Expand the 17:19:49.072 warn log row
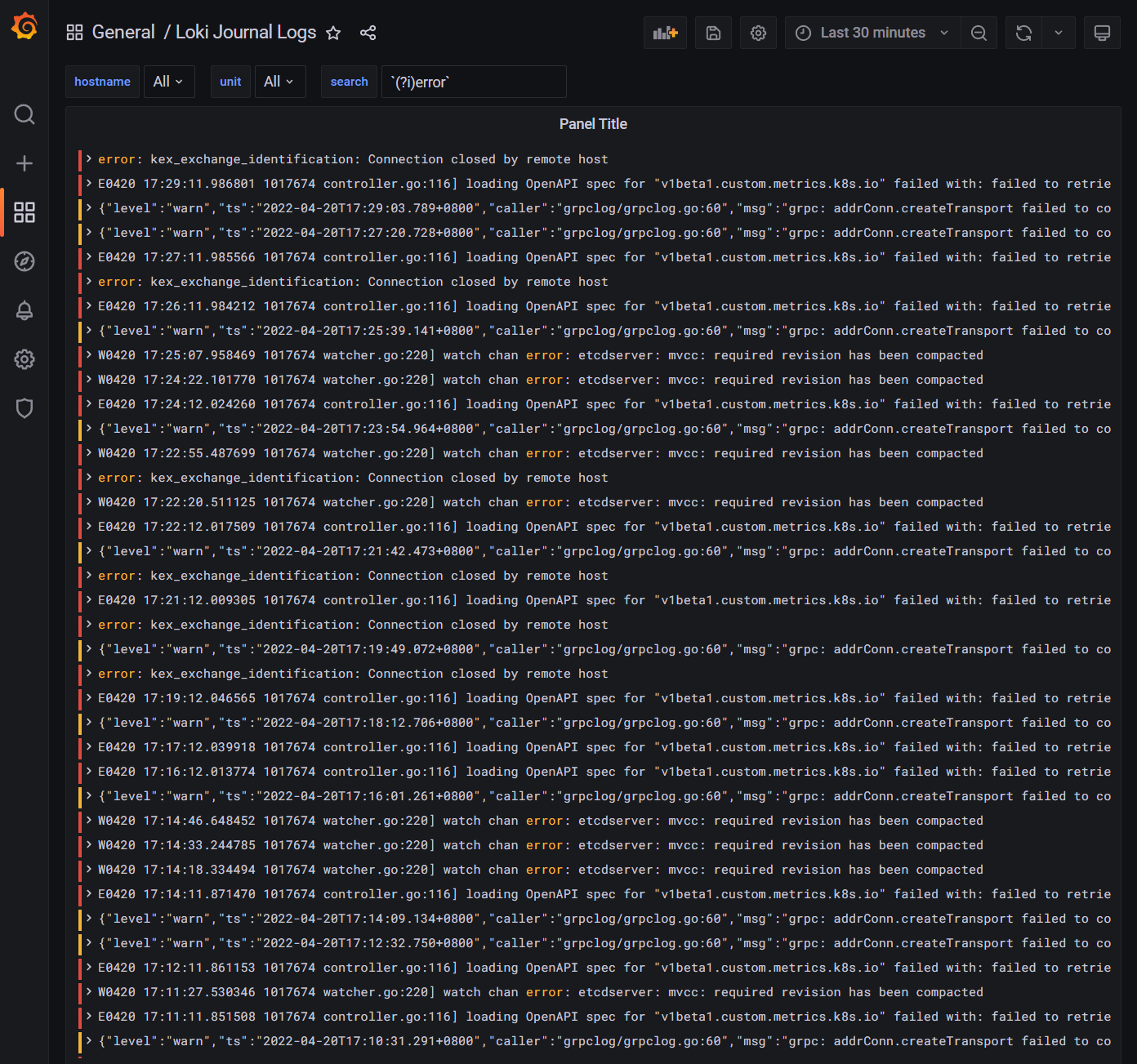Screen dimensions: 1137x1064 point(89,648)
